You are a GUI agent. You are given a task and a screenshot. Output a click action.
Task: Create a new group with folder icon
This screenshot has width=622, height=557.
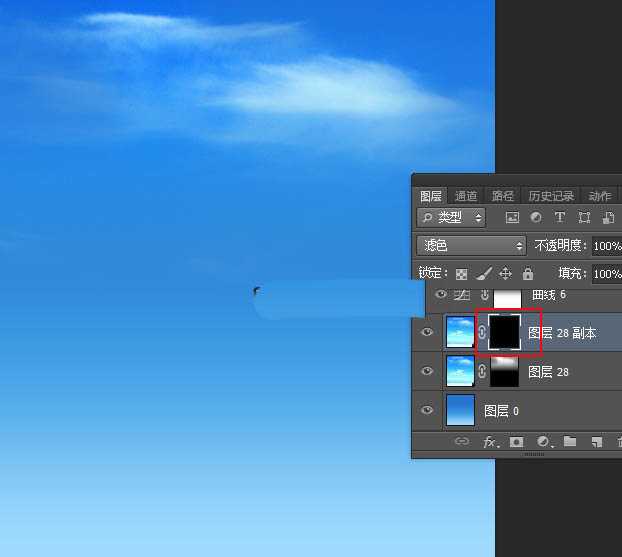(570, 441)
